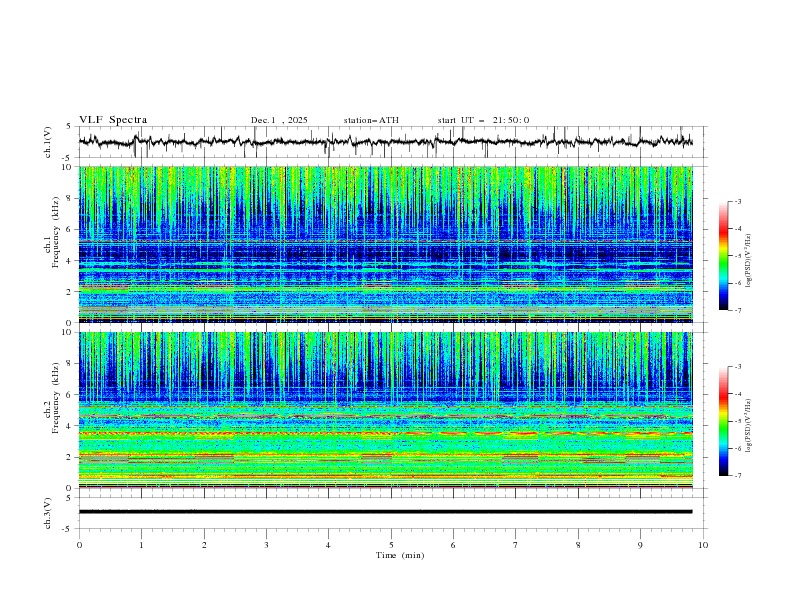Viewport: 792px width, 612px height.
Task: Click time axis tick label "1"
Action: pyautogui.click(x=142, y=545)
